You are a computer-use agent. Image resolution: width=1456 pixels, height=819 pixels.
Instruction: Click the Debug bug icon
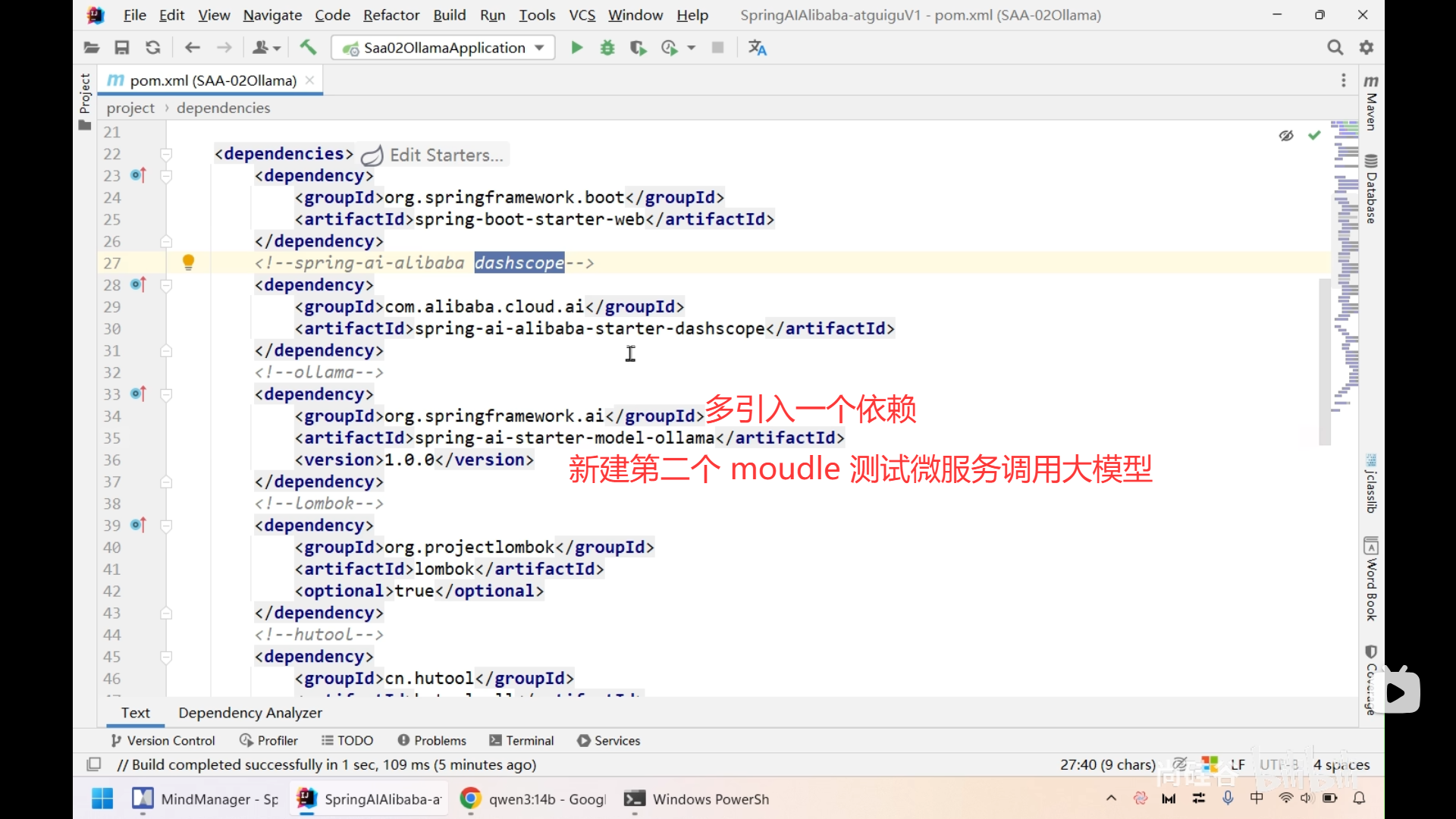coord(607,48)
